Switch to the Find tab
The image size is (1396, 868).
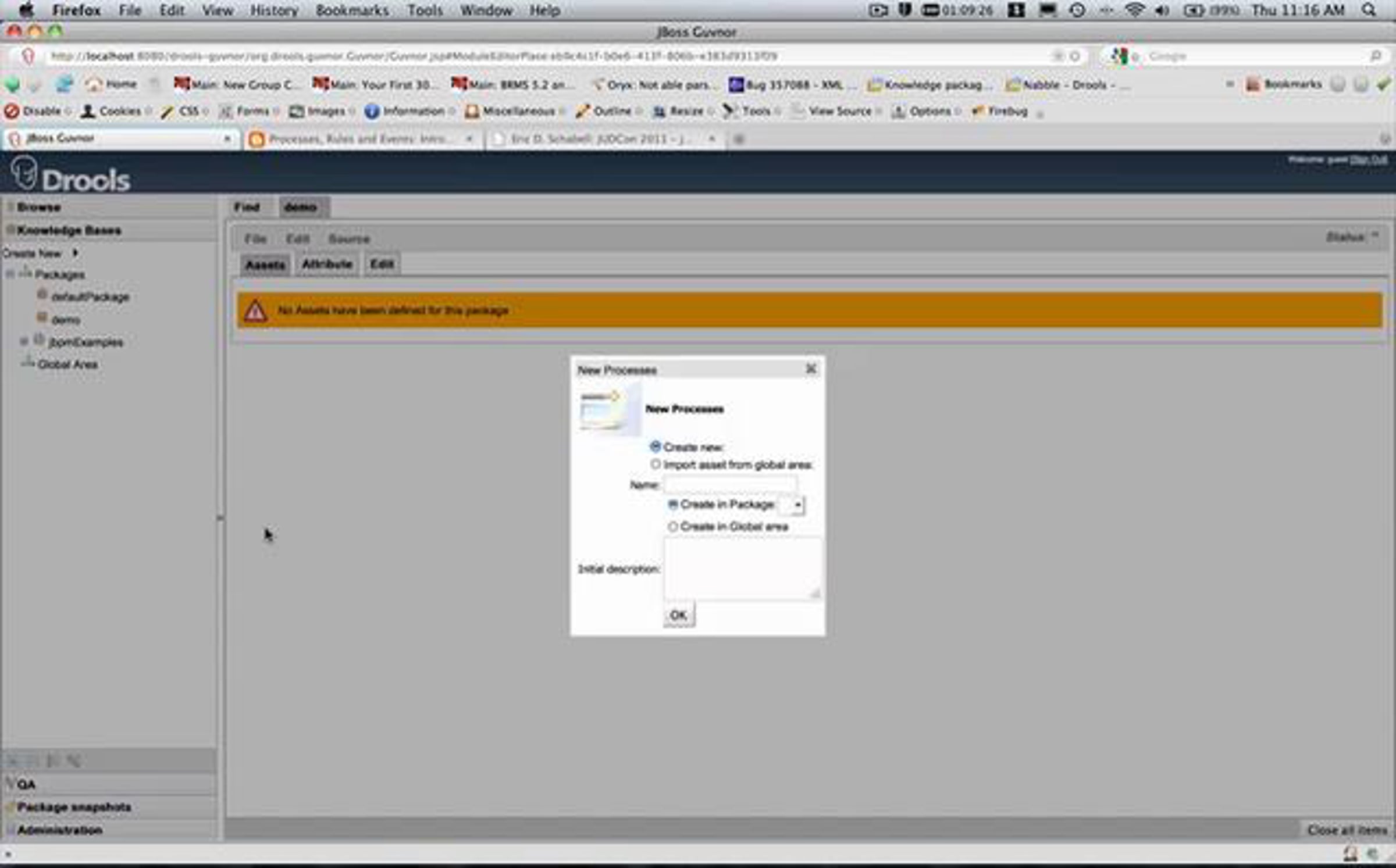pos(247,207)
